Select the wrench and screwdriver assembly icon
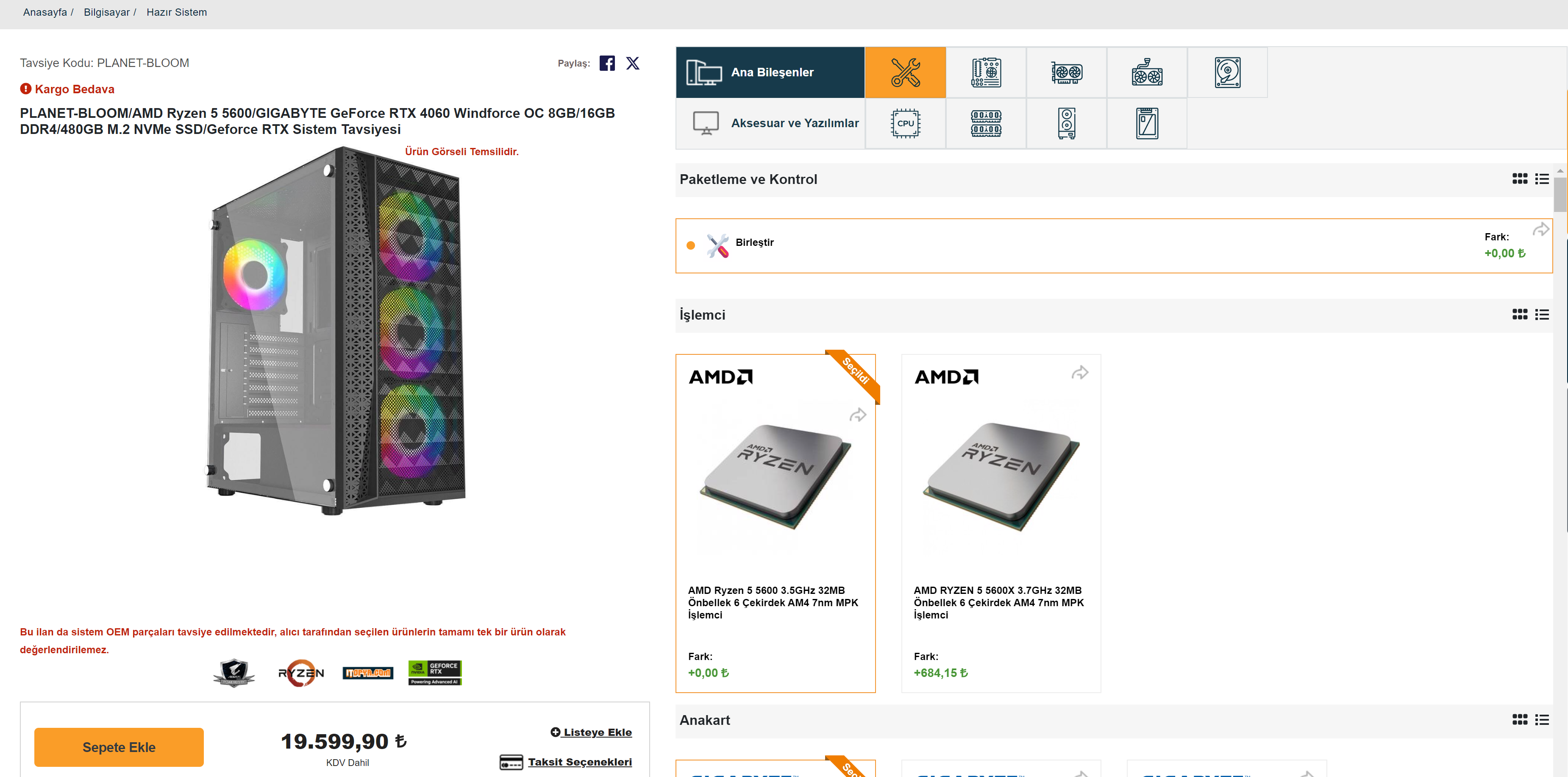1568x777 pixels. click(905, 72)
